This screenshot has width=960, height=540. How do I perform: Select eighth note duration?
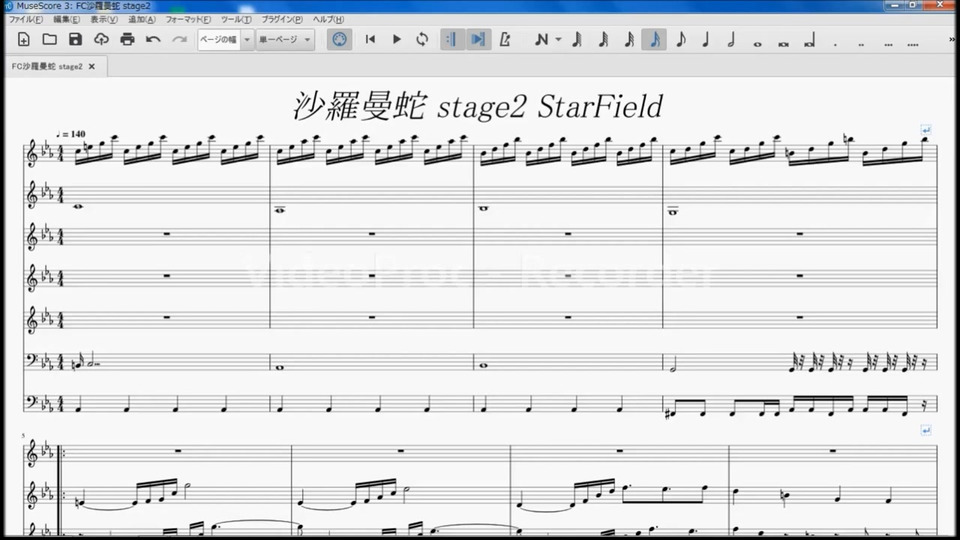pyautogui.click(x=680, y=40)
